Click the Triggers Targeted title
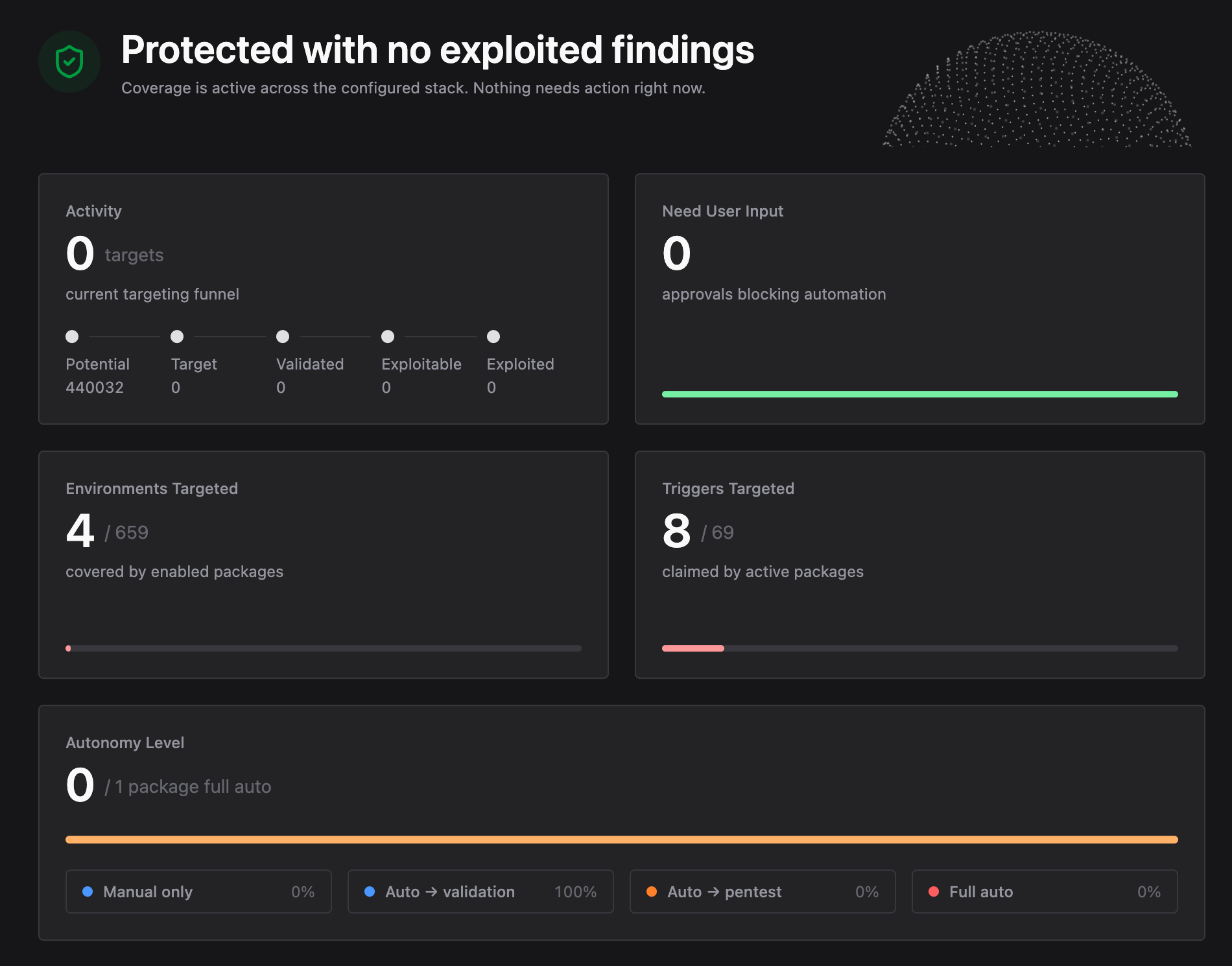 pyautogui.click(x=728, y=489)
